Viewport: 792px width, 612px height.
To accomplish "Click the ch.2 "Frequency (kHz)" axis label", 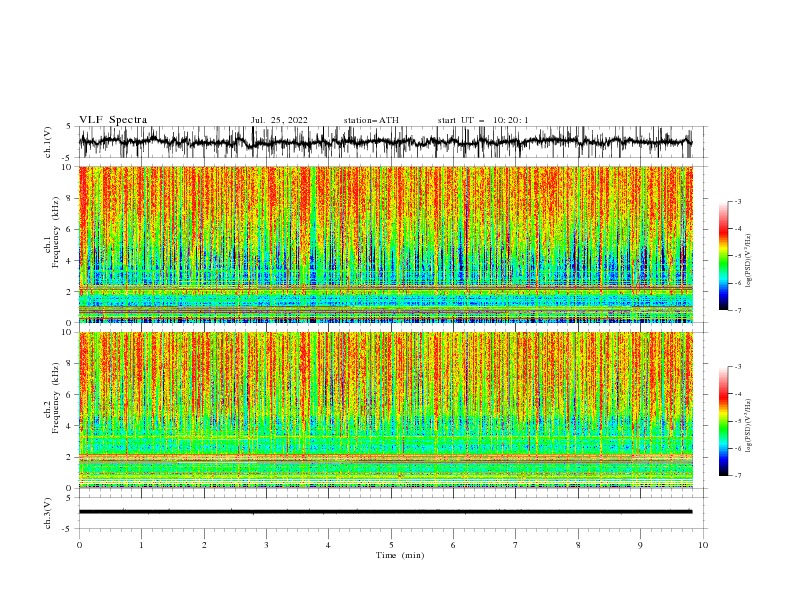I will tap(56, 398).
